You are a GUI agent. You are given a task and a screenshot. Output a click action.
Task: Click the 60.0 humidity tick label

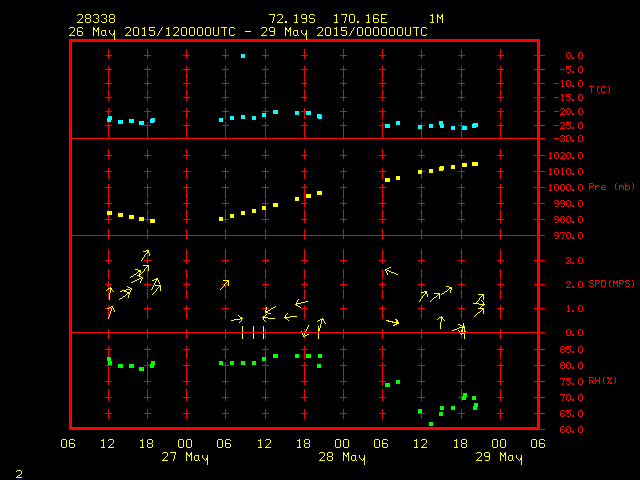(571, 429)
